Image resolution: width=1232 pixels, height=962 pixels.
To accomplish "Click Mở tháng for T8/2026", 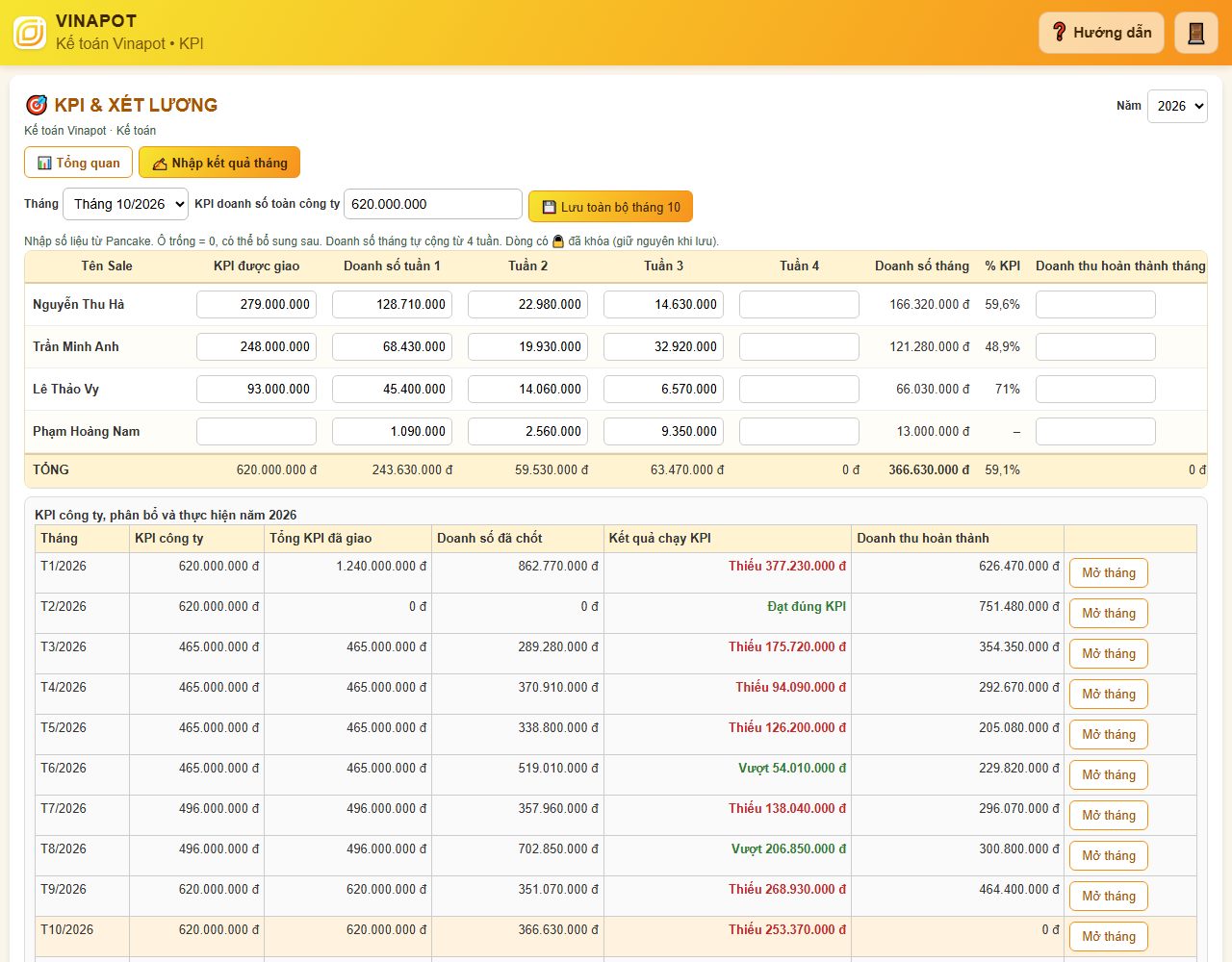I will click(x=1108, y=856).
